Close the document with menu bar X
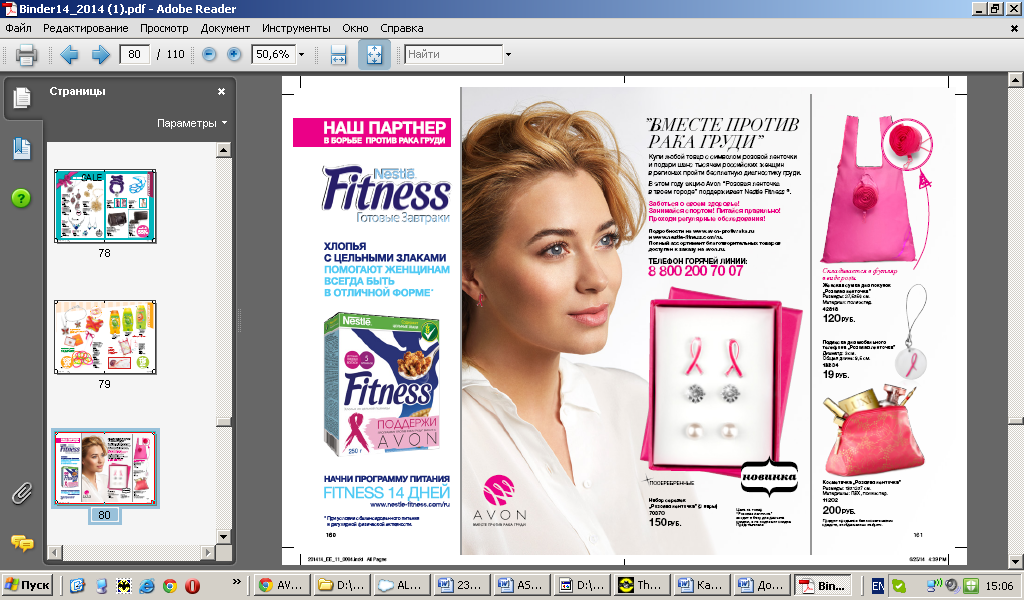The width and height of the screenshot is (1024, 600). [1014, 28]
